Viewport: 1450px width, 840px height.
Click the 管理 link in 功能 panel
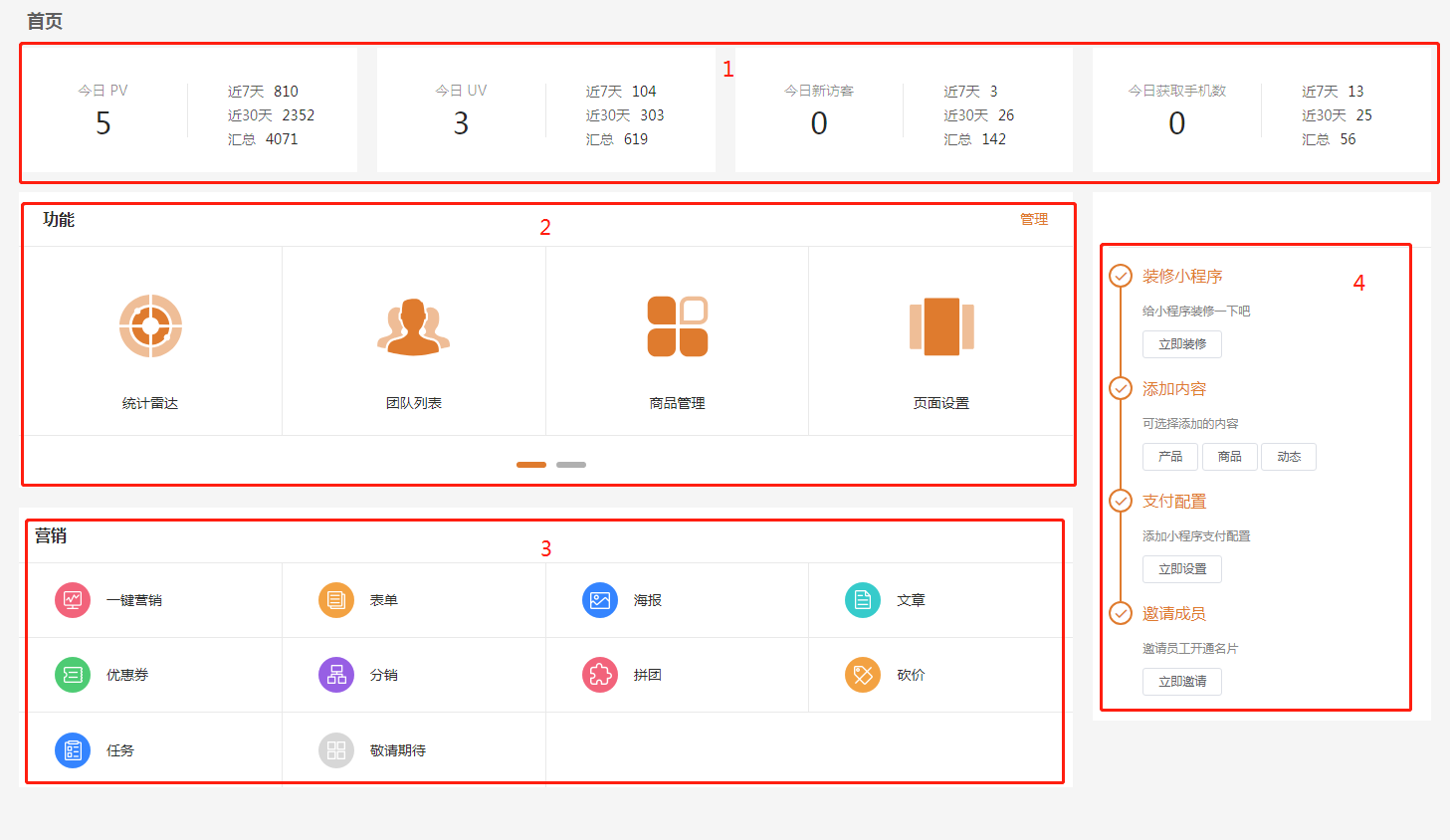[1033, 219]
